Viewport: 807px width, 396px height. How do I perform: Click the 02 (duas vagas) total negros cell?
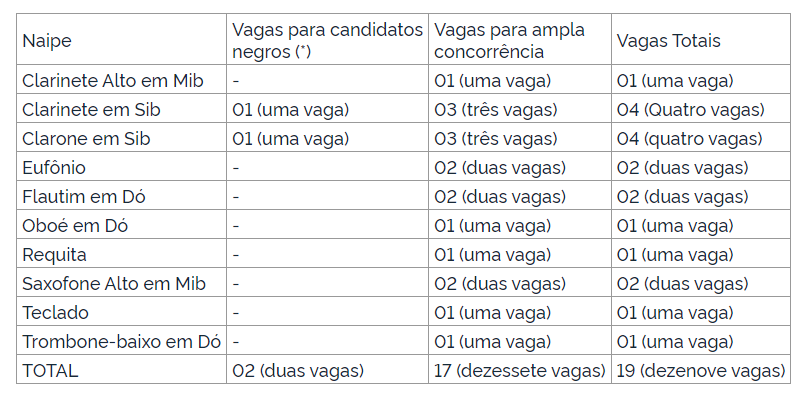[x=327, y=369]
